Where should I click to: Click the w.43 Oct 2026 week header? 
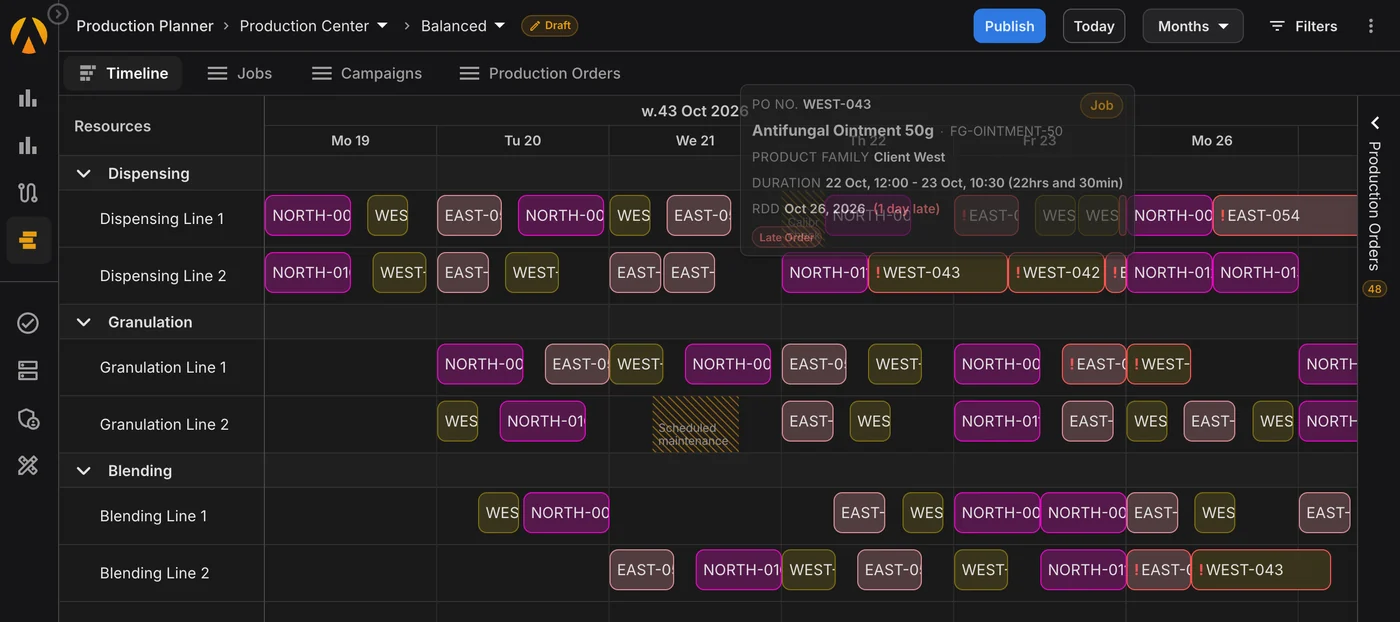(695, 111)
